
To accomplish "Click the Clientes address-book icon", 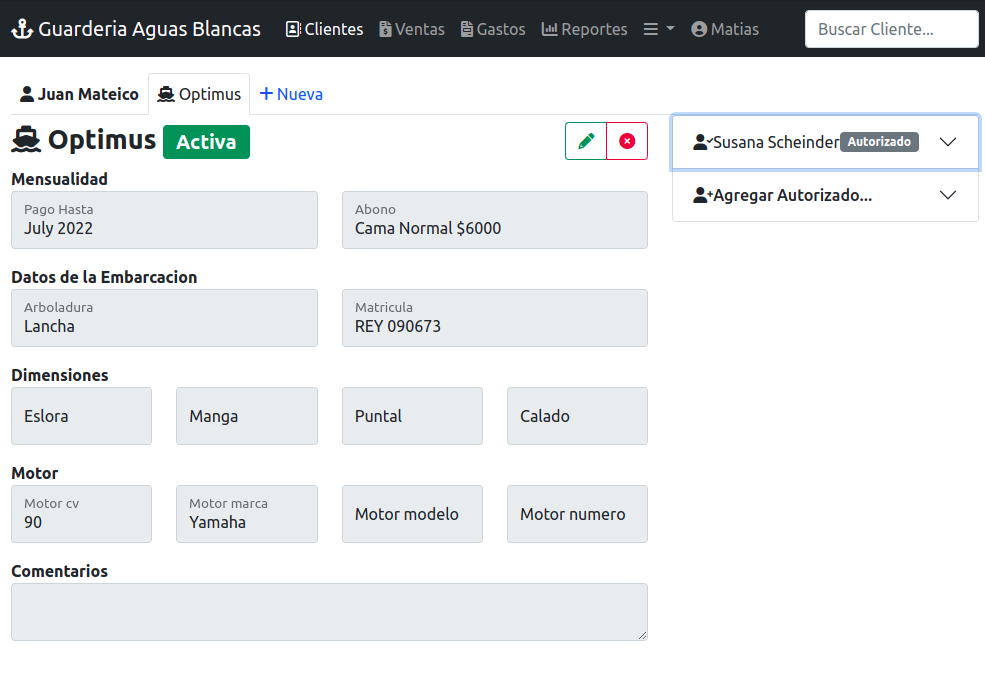I will (293, 29).
